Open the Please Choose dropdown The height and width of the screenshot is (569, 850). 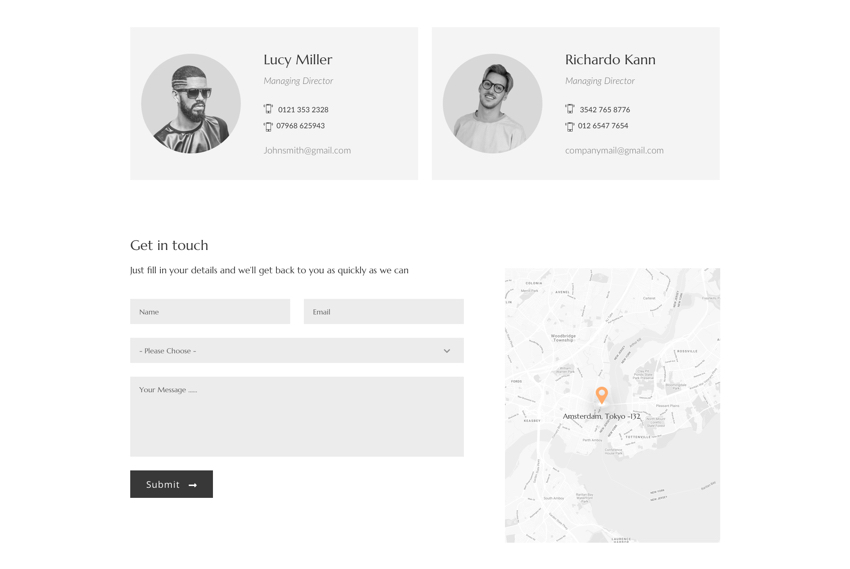[296, 351]
